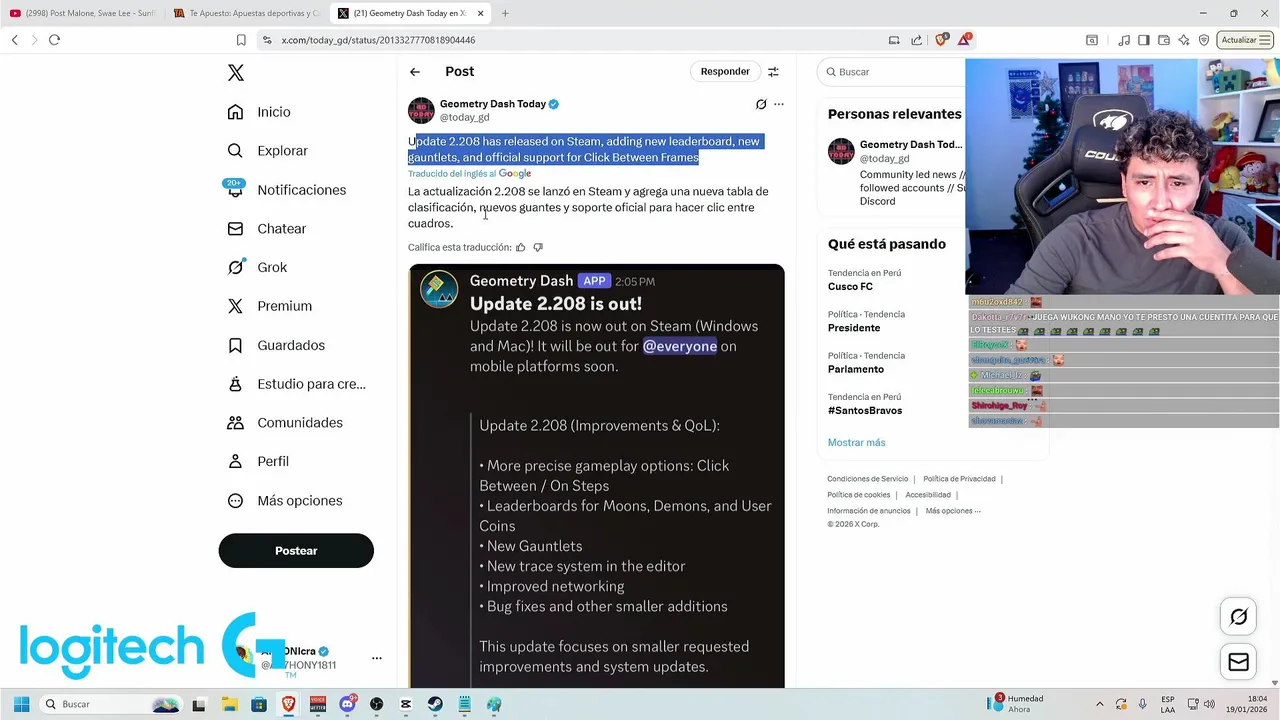Click Mostrar más under trends

[856, 443]
